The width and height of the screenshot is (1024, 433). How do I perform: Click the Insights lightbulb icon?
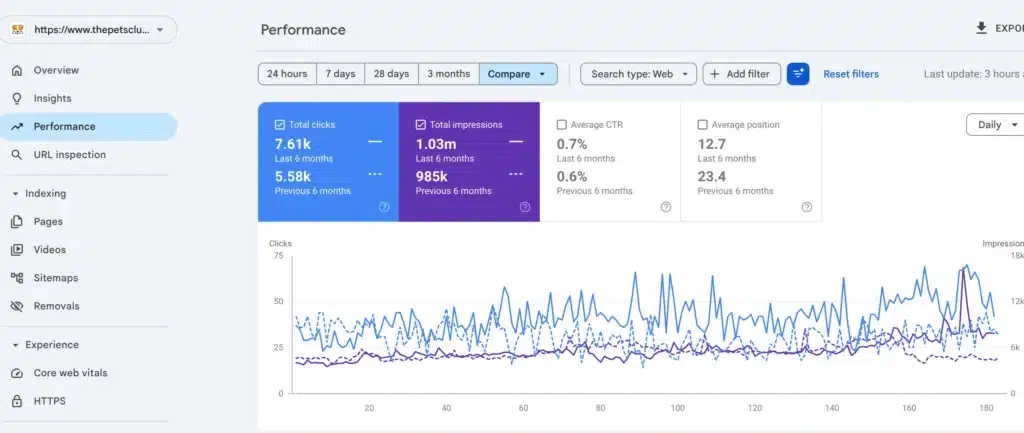[17, 99]
